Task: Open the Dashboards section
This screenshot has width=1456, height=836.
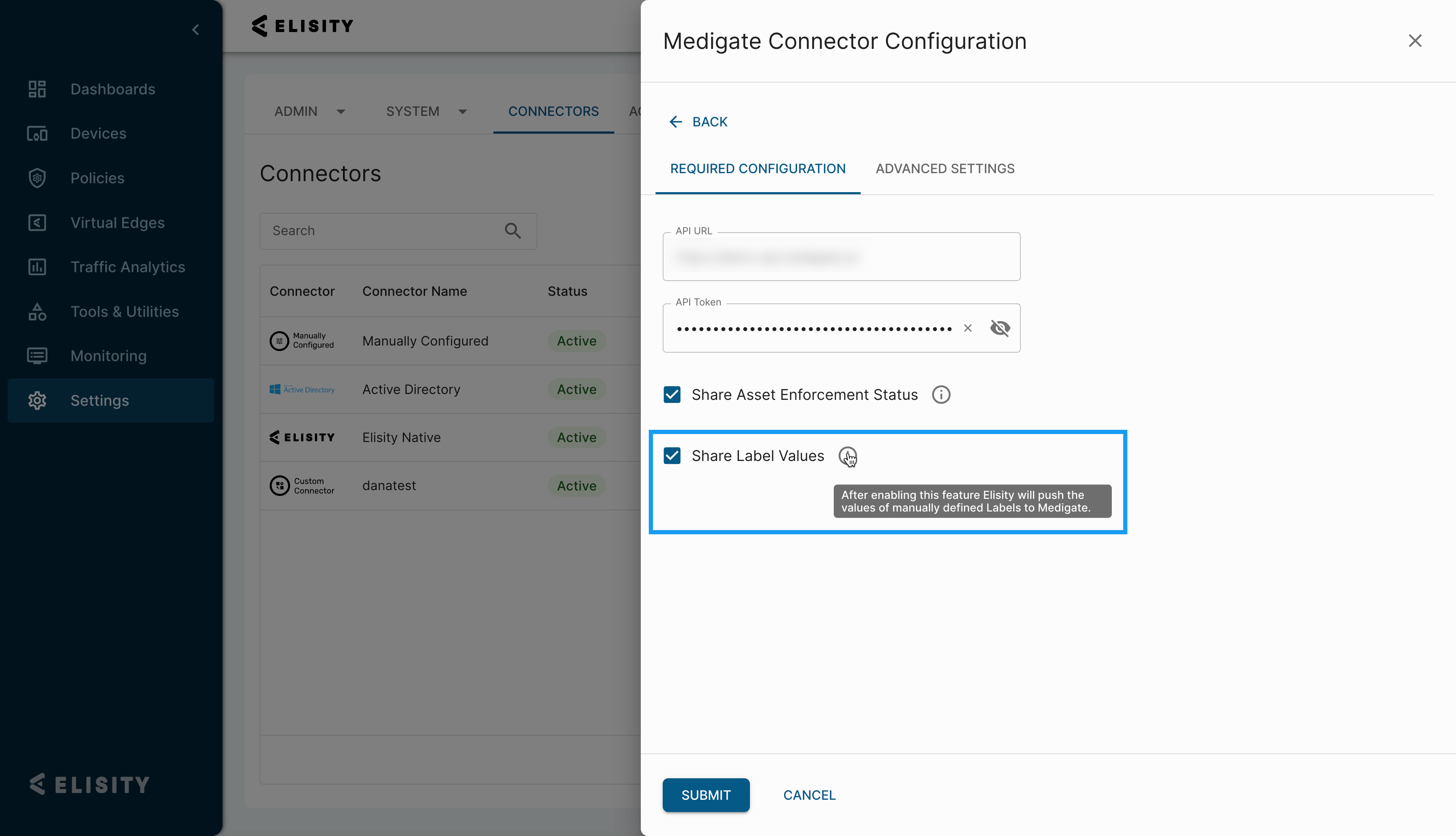Action: 112,89
